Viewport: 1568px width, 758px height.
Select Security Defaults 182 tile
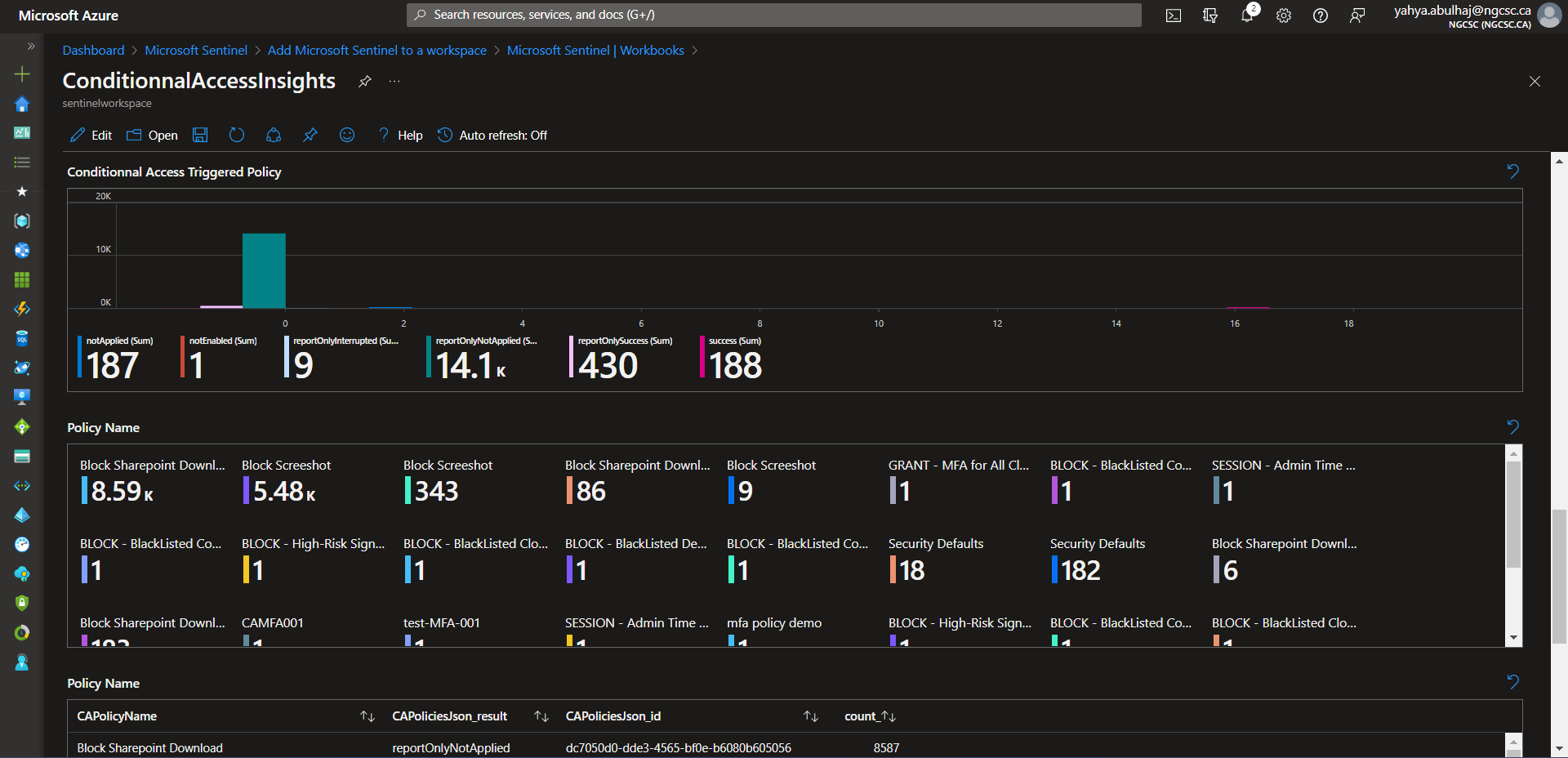[x=1098, y=561]
